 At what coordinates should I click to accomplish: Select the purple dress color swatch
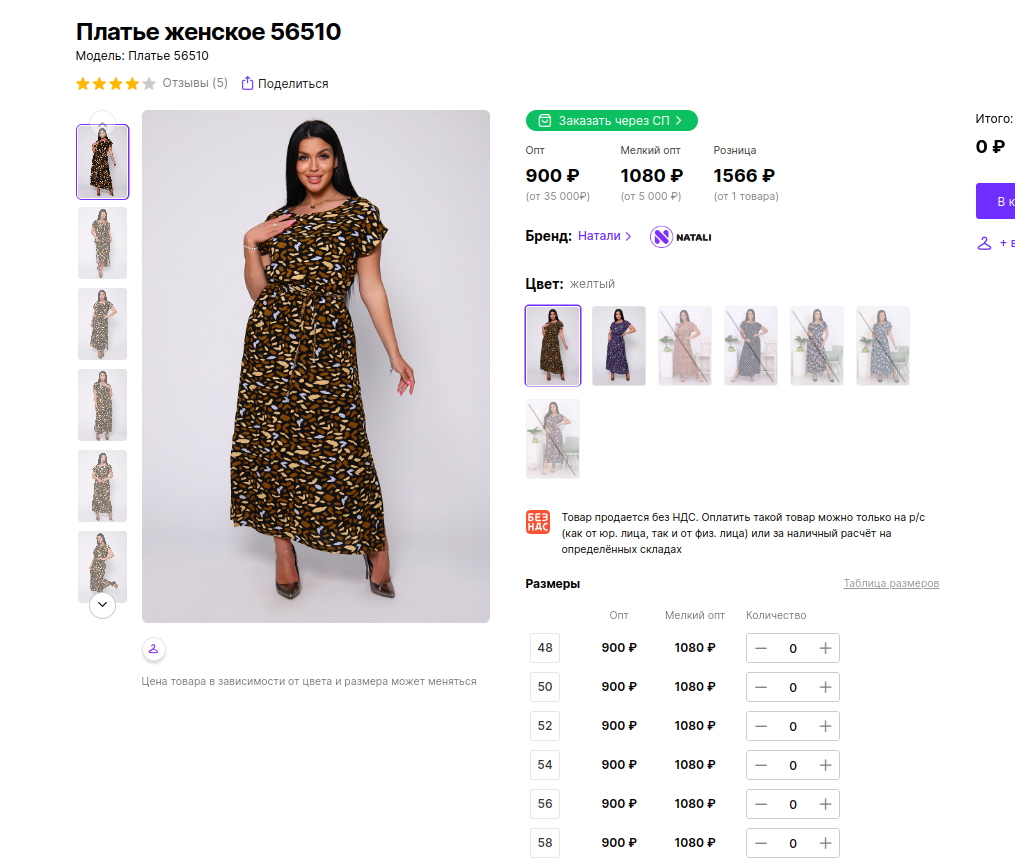pos(618,346)
